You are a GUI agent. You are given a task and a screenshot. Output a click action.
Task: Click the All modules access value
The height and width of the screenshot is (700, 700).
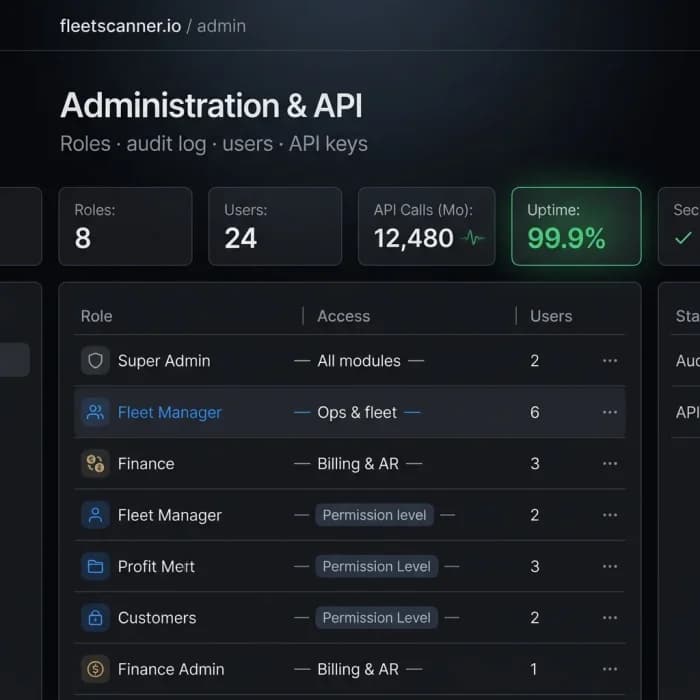point(359,361)
